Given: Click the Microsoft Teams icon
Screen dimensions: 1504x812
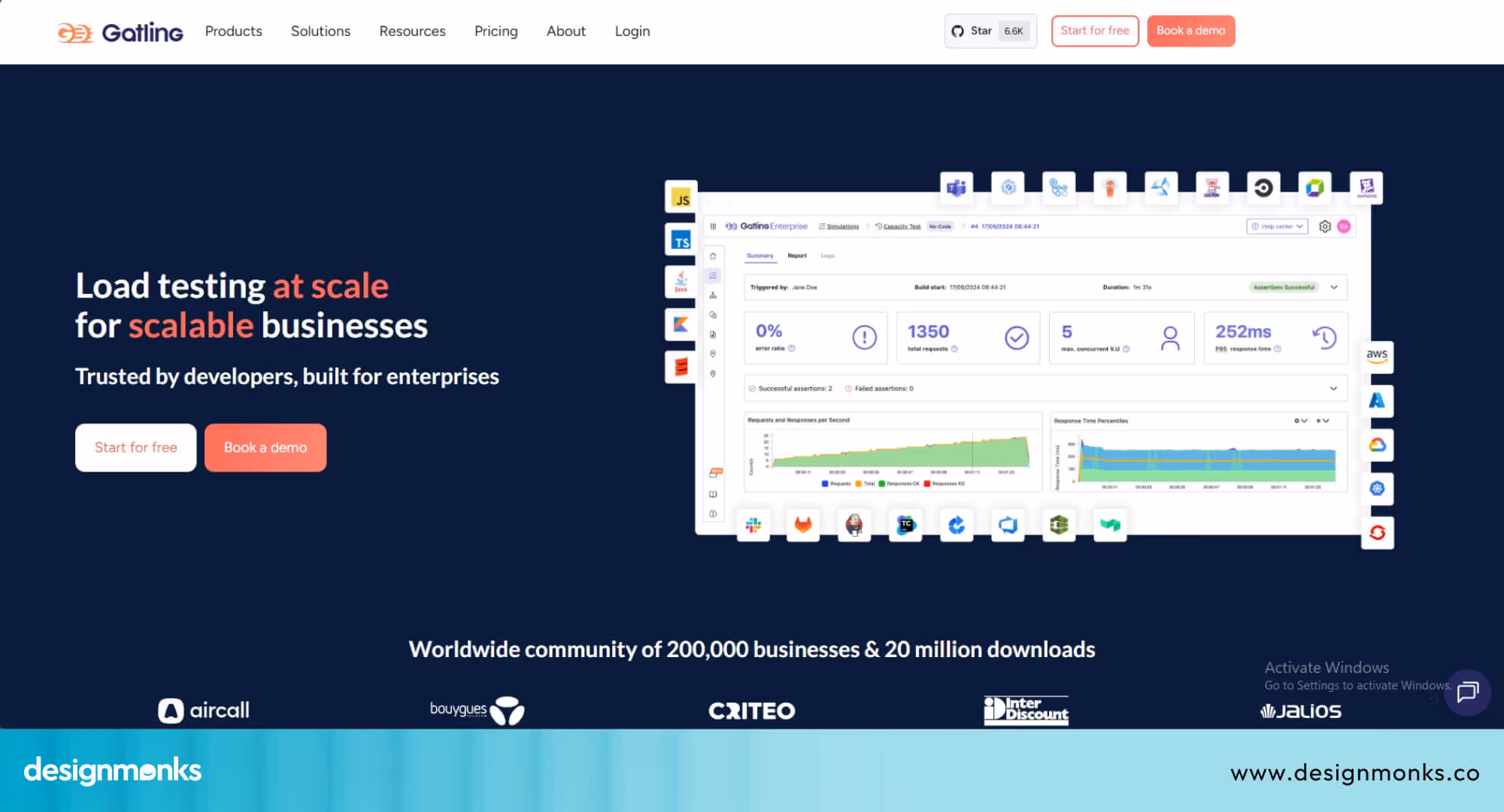Looking at the screenshot, I should [x=957, y=187].
